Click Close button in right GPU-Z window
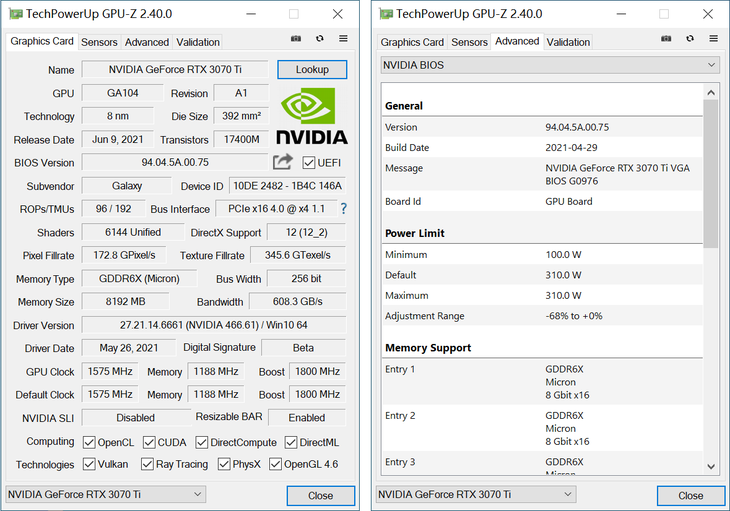730x511 pixels. [x=690, y=496]
